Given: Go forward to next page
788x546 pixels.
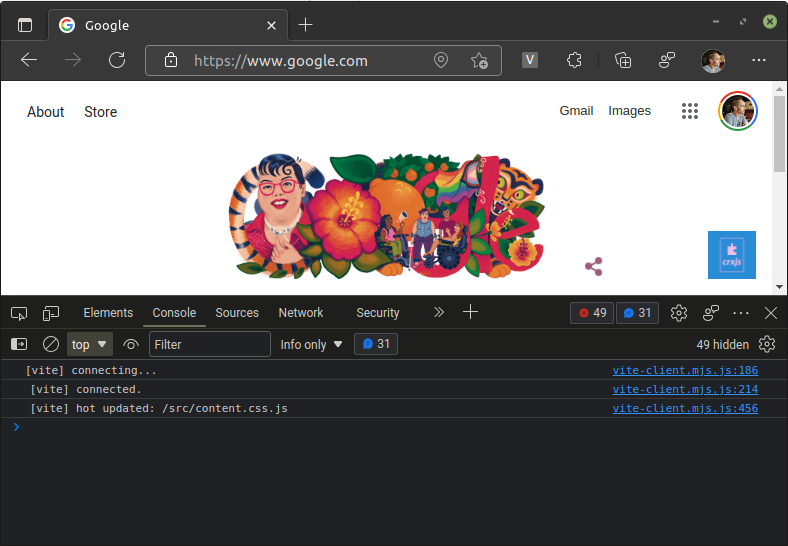Looking at the screenshot, I should click(x=73, y=60).
